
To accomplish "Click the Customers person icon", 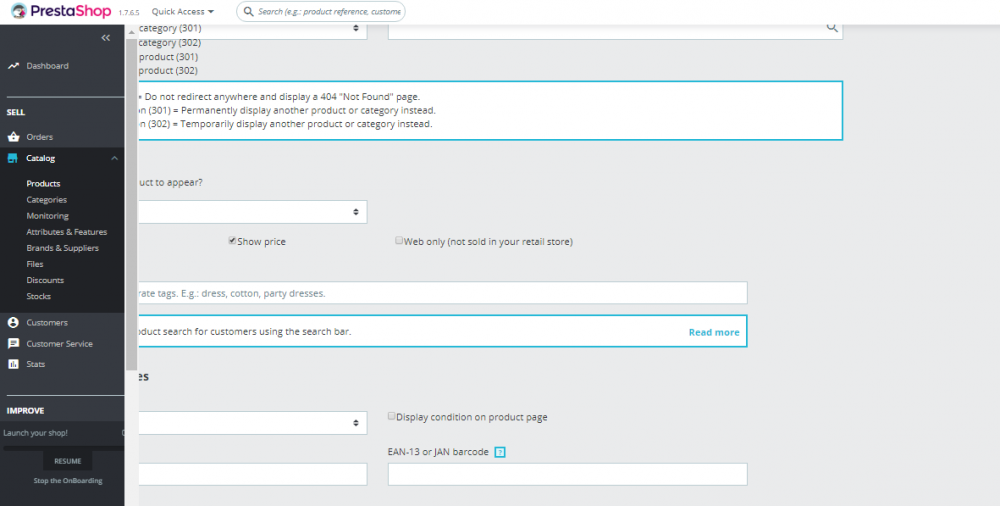I will [x=13, y=323].
